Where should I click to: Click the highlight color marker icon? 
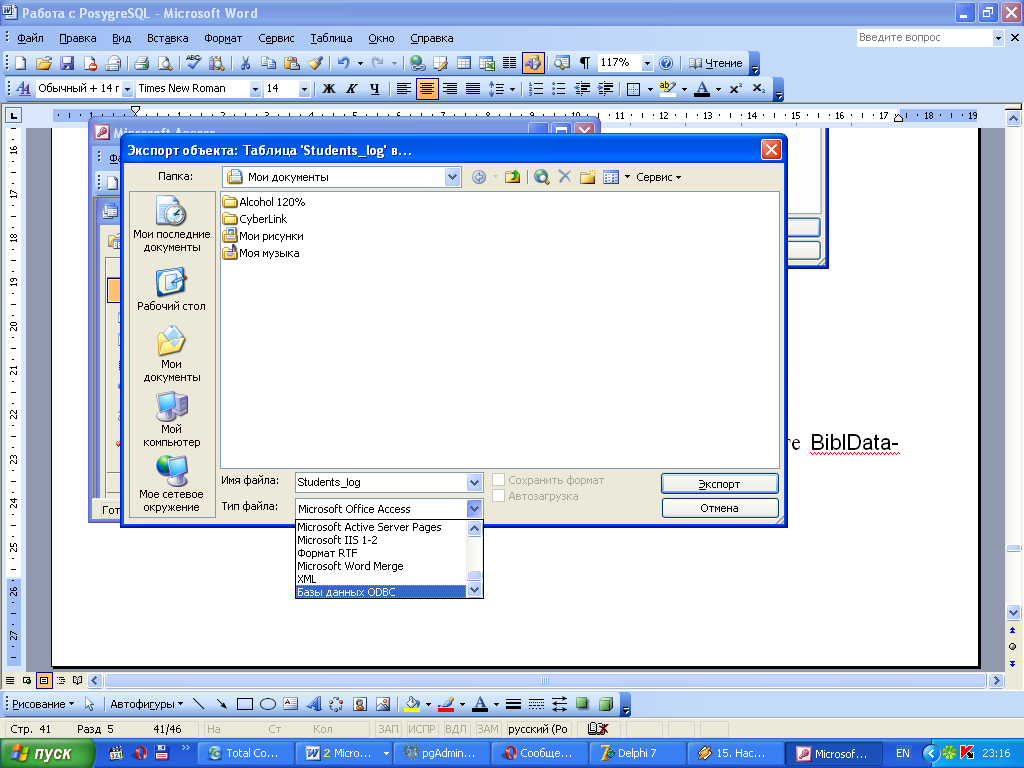point(667,89)
